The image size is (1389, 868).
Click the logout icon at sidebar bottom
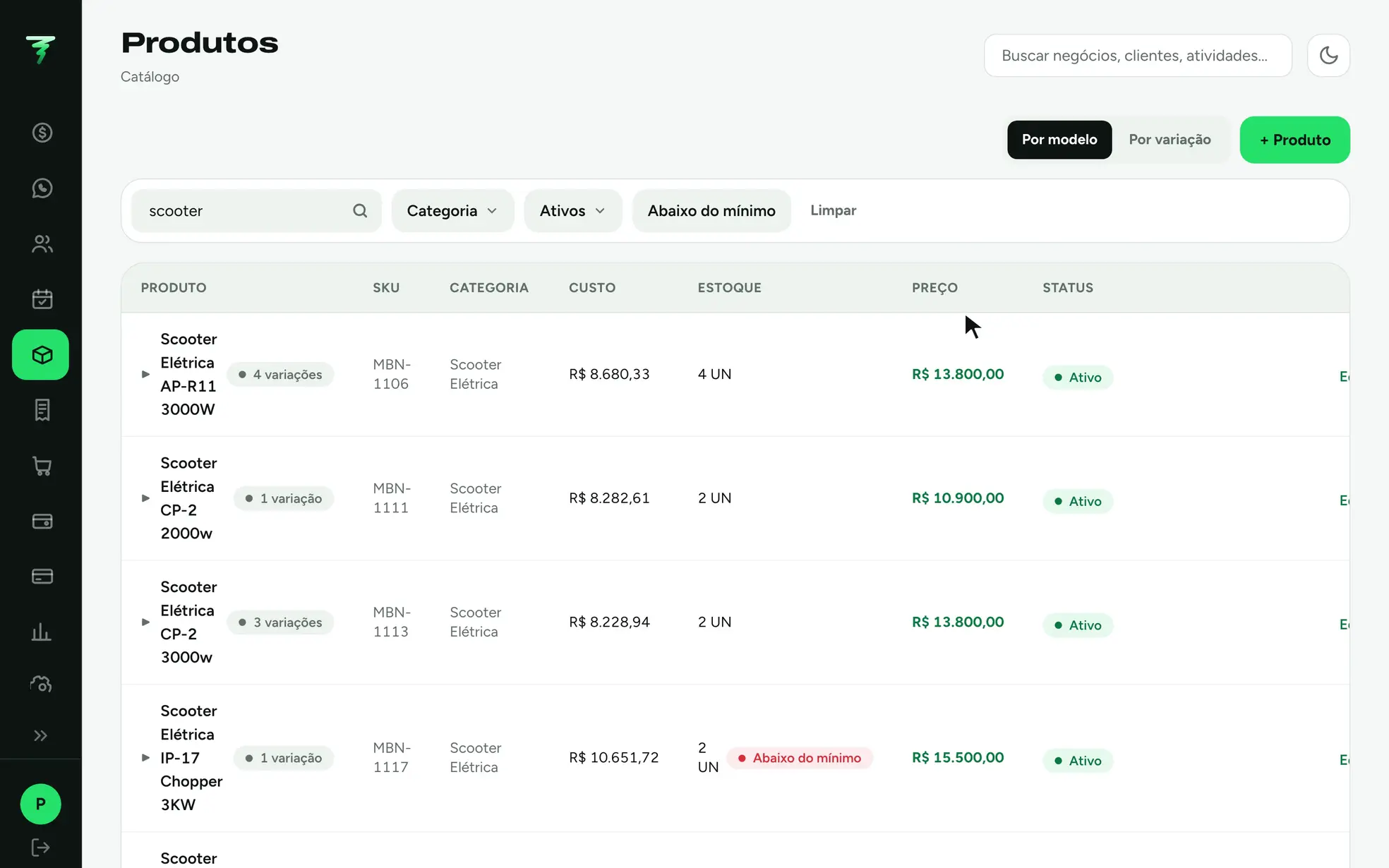click(40, 848)
